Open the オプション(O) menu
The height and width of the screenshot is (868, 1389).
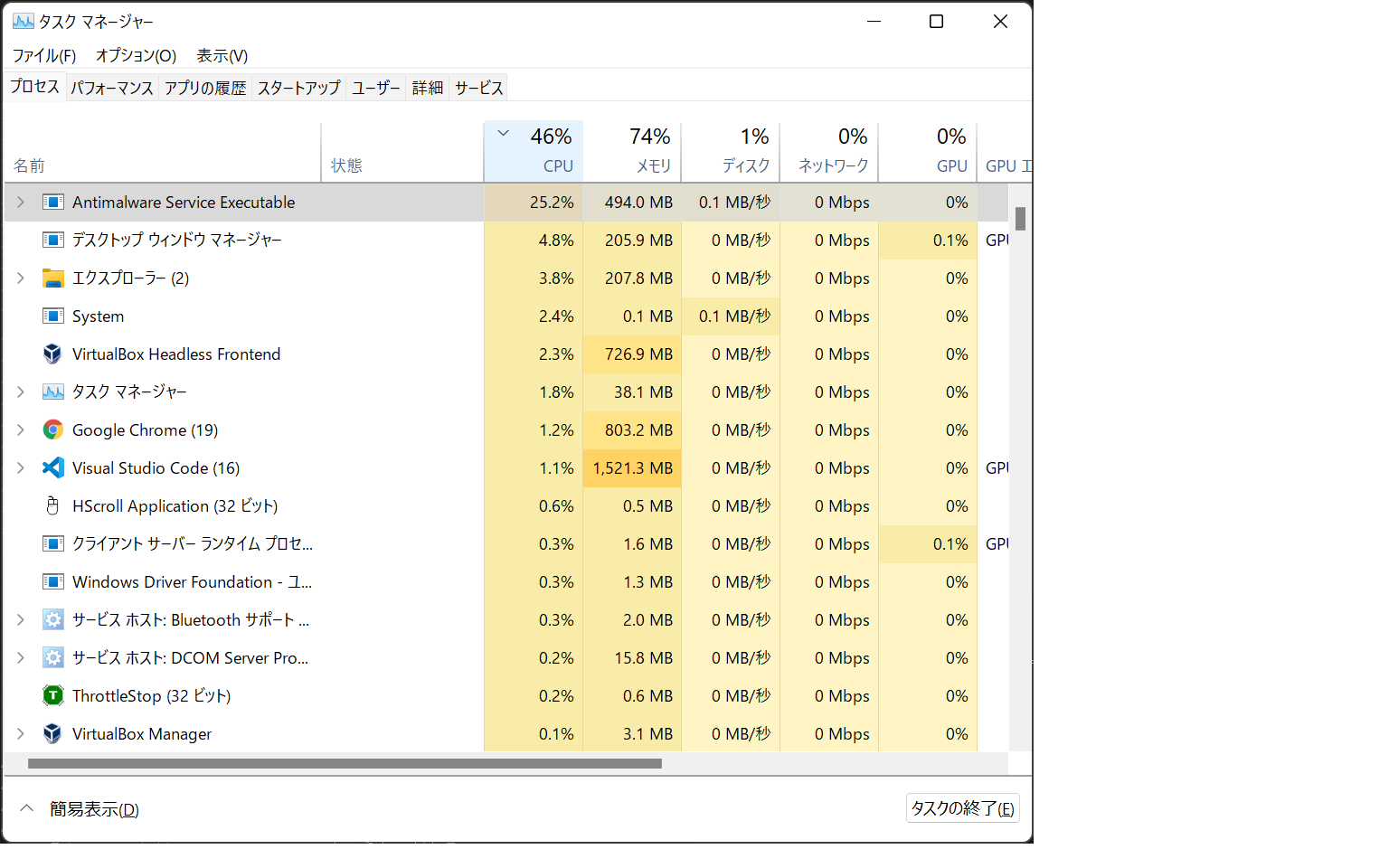(137, 56)
